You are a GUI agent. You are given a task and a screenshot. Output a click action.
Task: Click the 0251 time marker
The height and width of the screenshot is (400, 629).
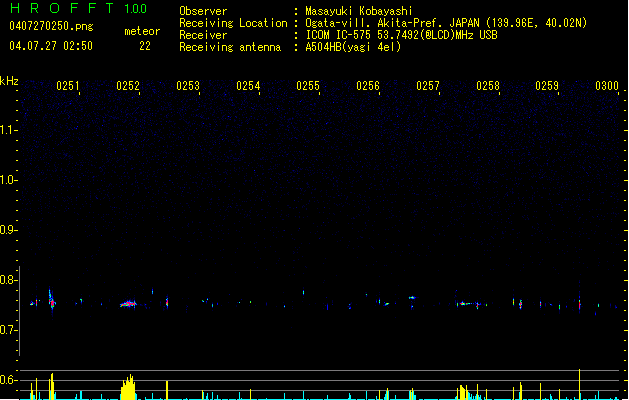(68, 86)
